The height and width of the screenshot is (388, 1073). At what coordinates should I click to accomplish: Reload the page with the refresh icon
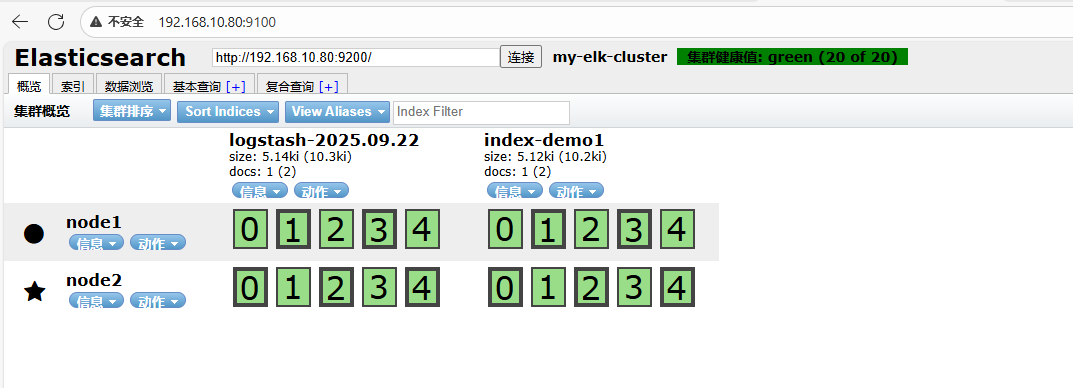(x=56, y=22)
